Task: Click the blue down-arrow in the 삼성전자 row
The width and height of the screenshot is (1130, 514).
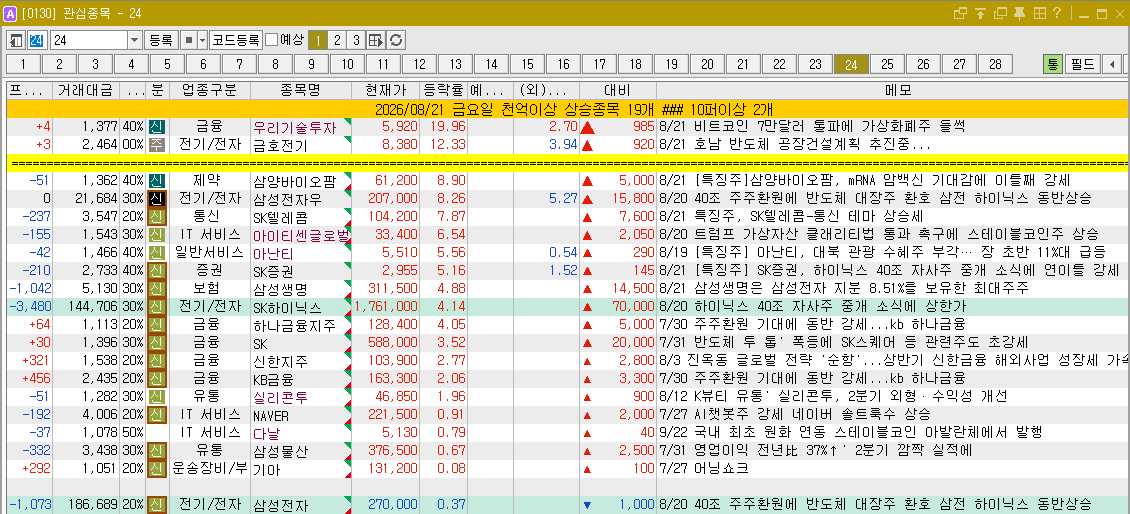Action: coord(587,505)
